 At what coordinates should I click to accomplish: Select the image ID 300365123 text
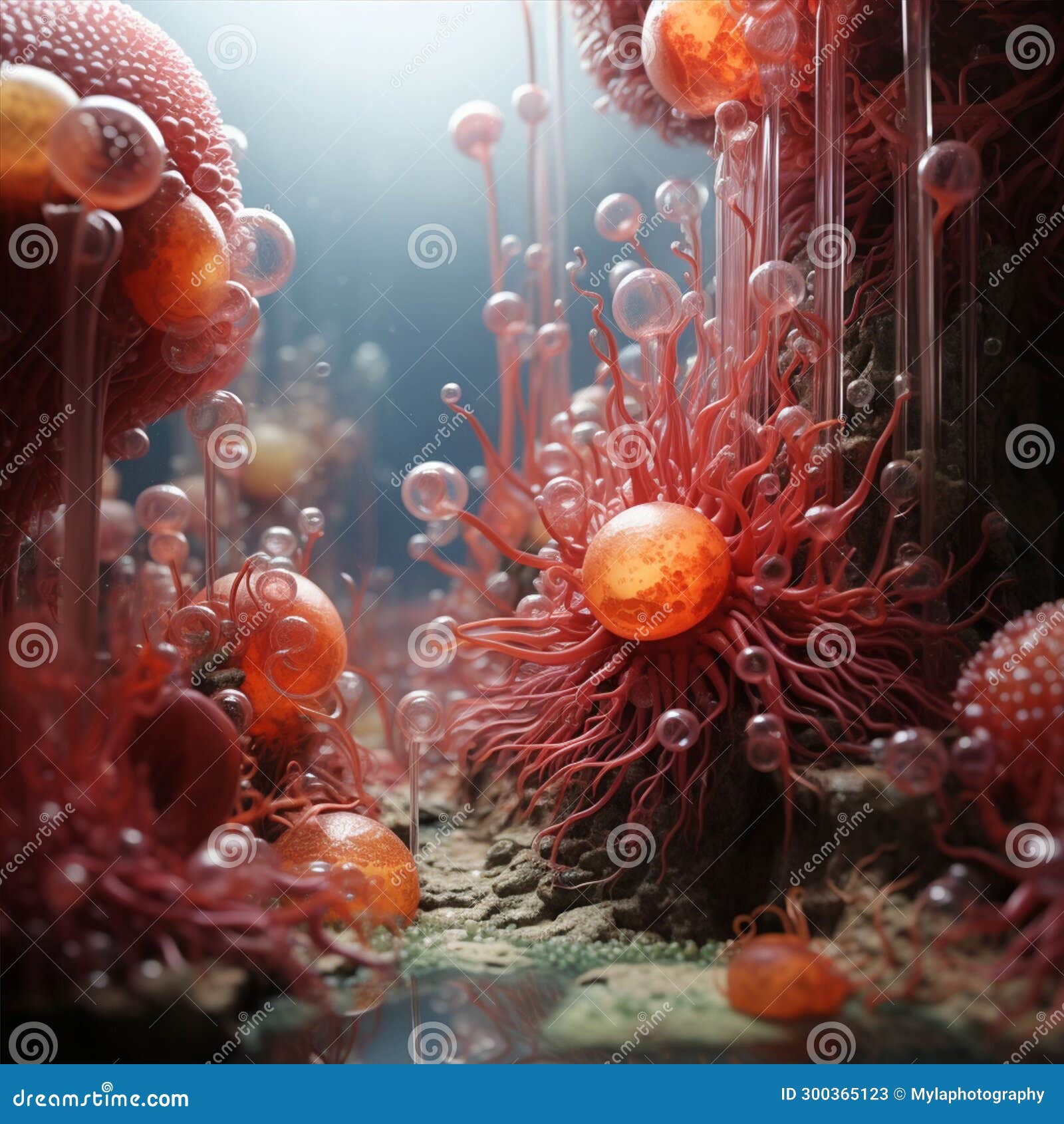coord(835,1096)
